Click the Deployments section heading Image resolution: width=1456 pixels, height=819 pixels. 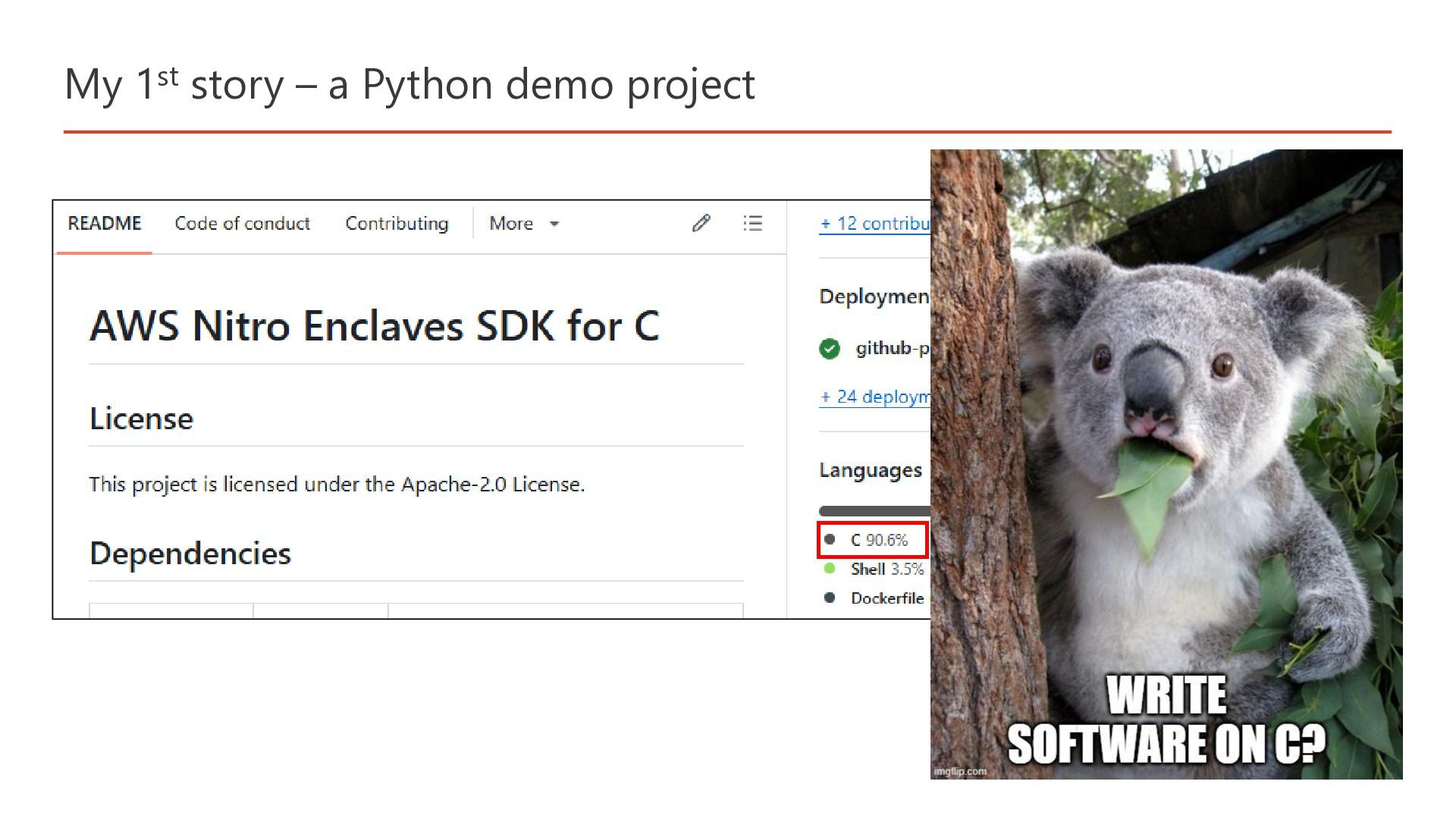pyautogui.click(x=874, y=297)
